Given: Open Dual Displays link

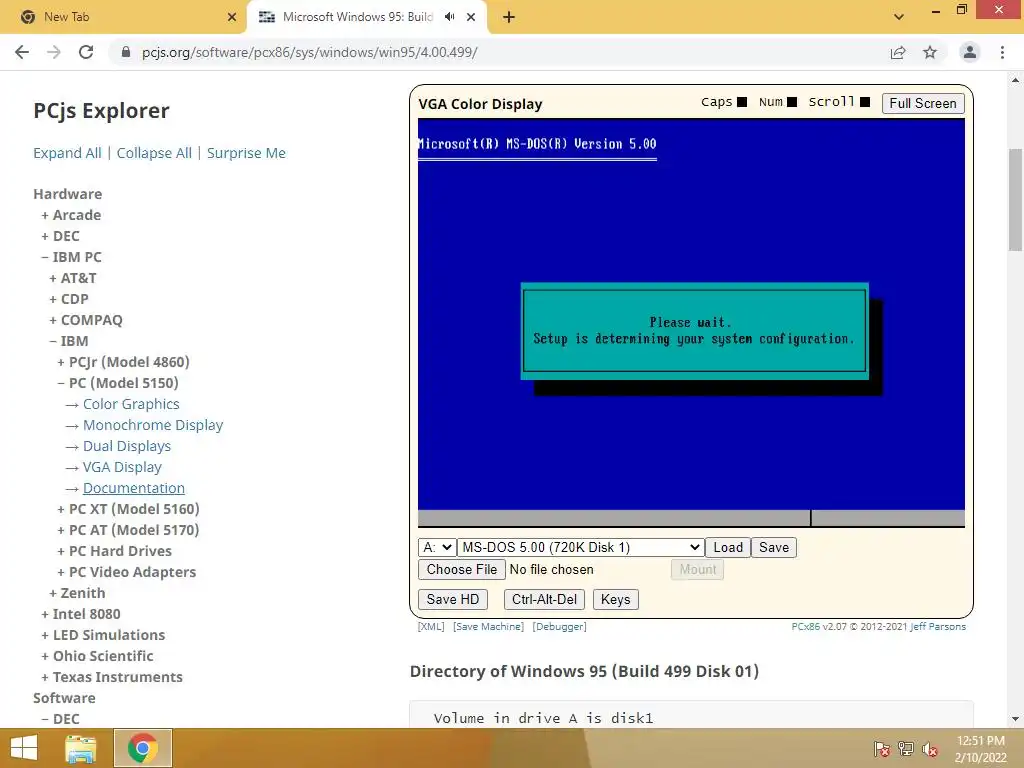Looking at the screenshot, I should pos(127,446).
